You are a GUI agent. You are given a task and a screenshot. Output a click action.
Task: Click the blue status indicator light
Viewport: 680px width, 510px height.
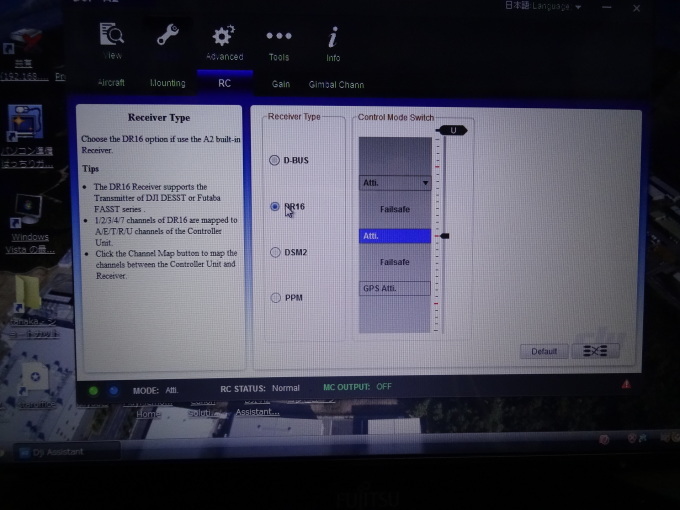pyautogui.click(x=114, y=391)
